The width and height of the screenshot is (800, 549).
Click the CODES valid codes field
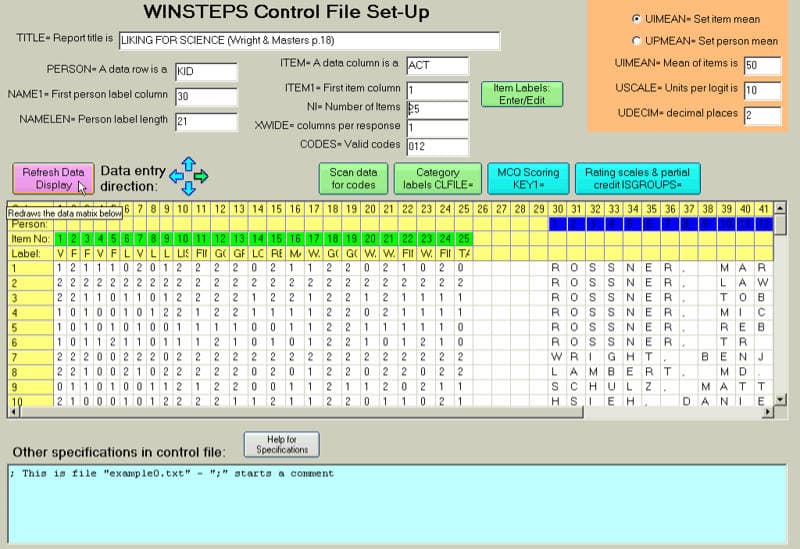point(437,147)
